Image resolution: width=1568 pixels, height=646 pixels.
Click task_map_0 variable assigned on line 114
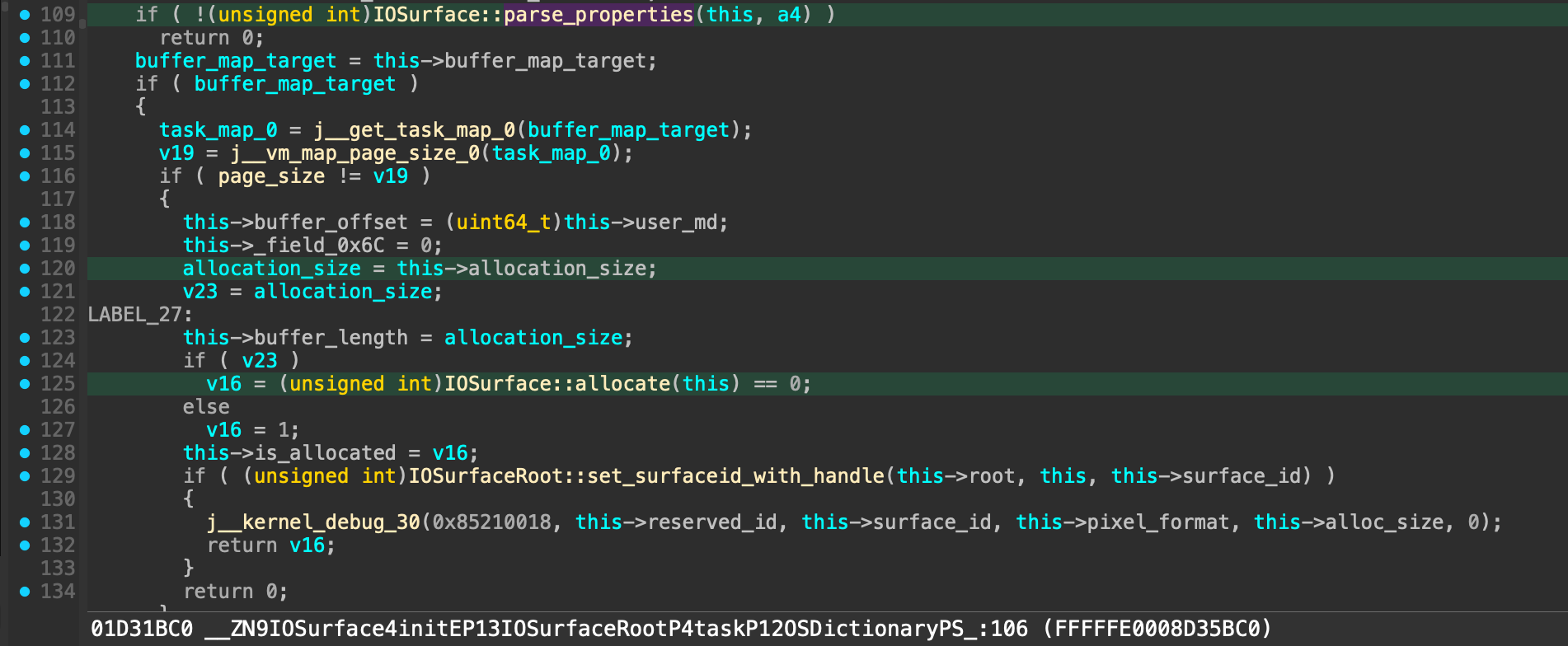pos(218,130)
